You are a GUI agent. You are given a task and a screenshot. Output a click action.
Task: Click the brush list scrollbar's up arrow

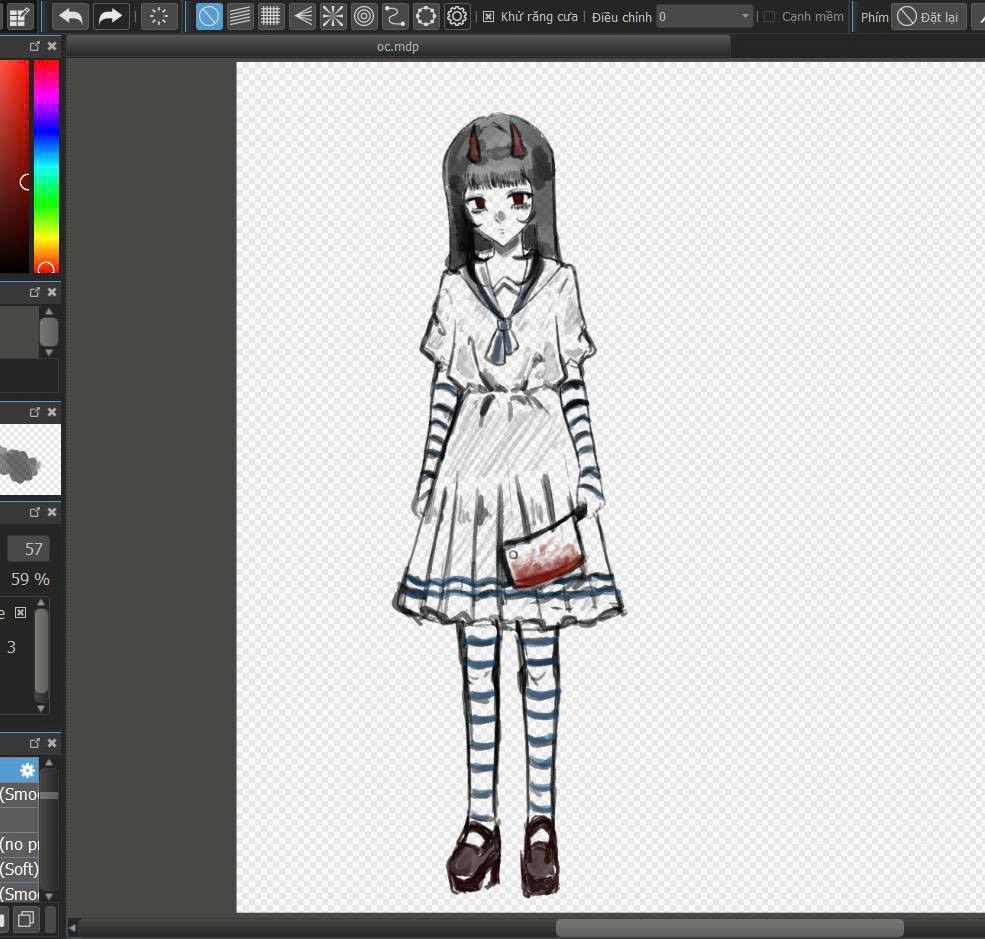pyautogui.click(x=49, y=763)
